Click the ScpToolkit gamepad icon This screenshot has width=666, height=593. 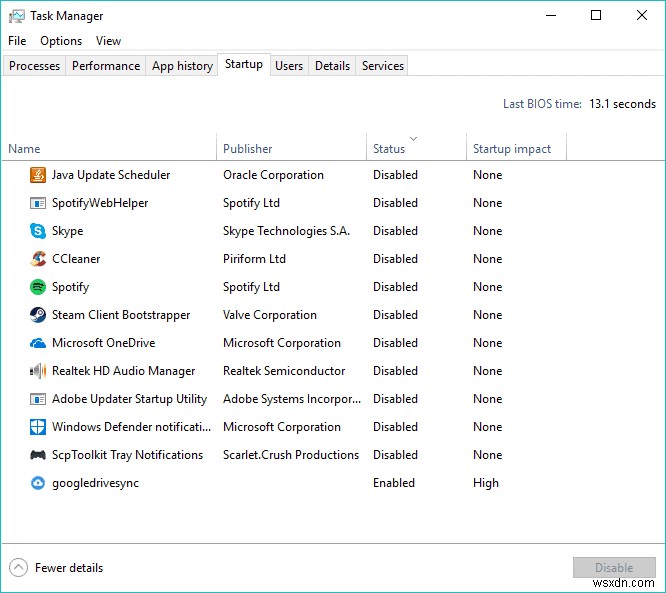38,455
